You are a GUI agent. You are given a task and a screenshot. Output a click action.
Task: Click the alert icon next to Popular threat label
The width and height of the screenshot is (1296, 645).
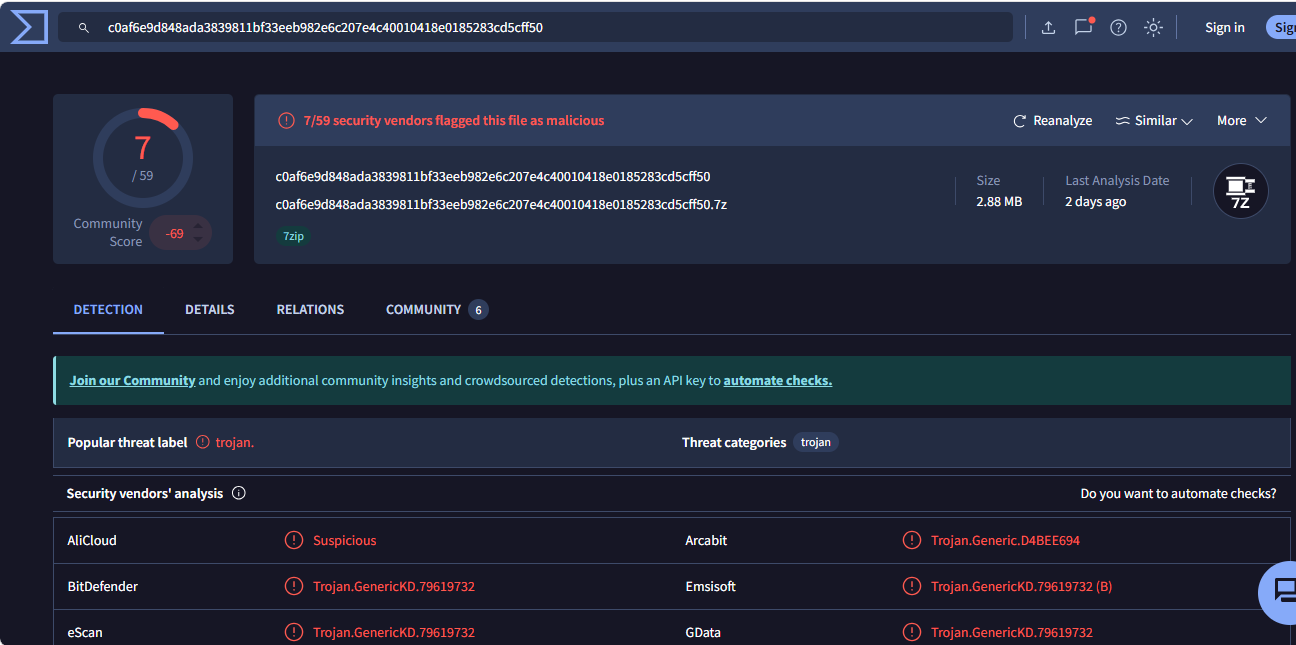coord(203,442)
